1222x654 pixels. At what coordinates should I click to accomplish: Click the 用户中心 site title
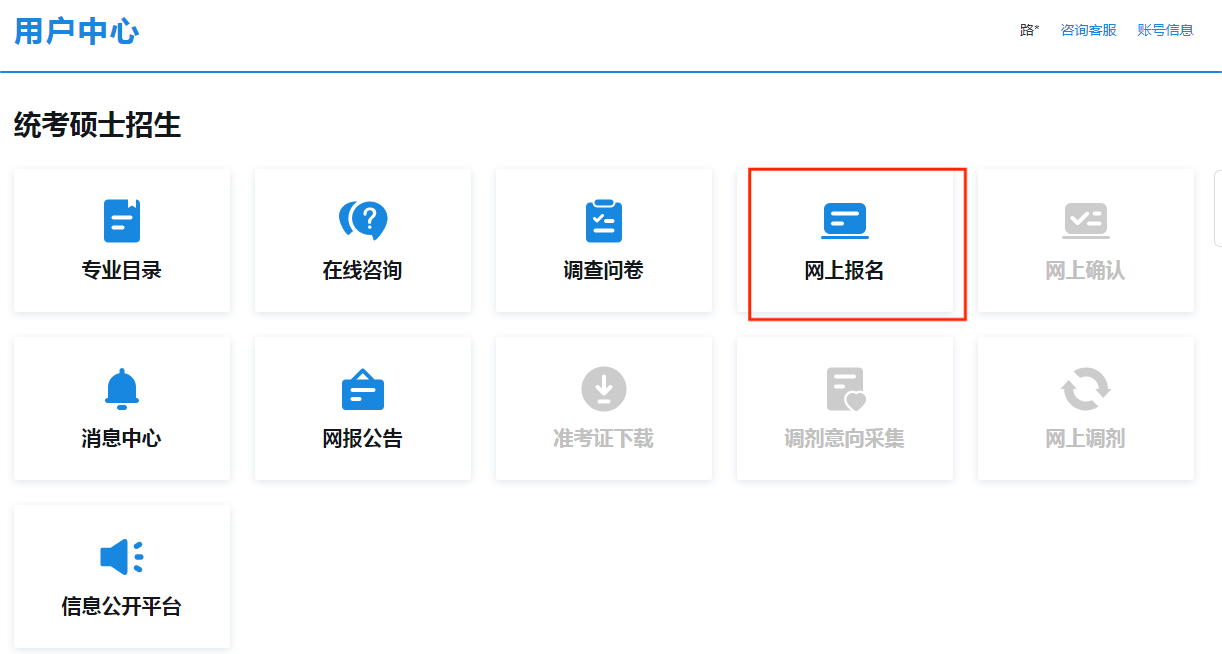[x=76, y=31]
